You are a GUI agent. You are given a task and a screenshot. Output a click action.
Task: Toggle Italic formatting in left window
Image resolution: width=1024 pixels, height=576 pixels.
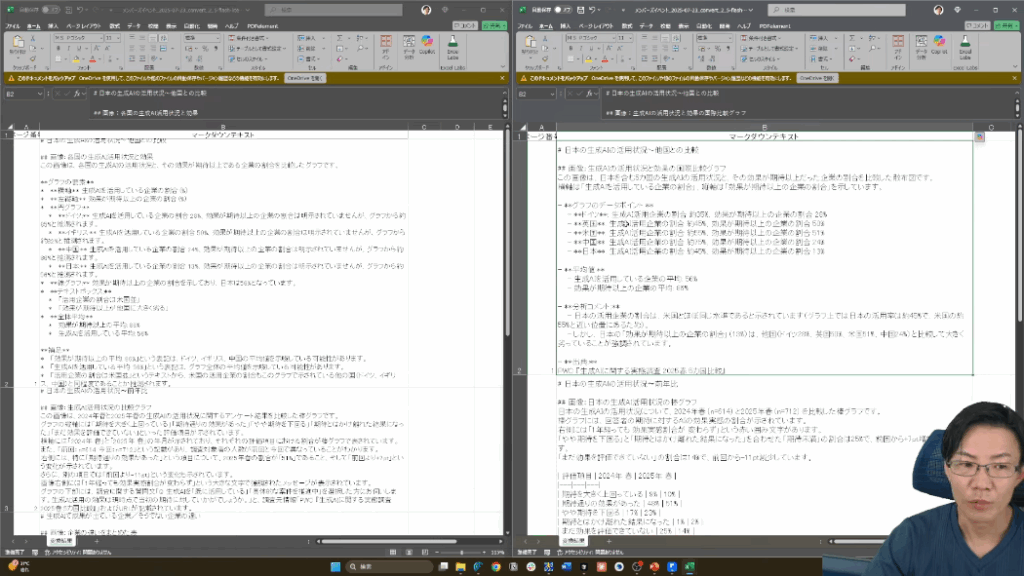[x=69, y=48]
